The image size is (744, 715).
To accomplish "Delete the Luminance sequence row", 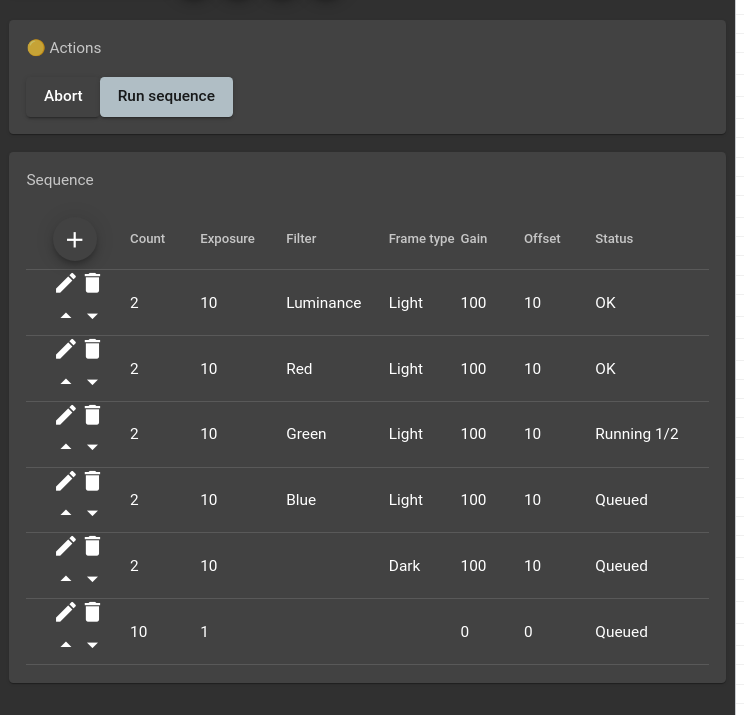I will pos(92,283).
